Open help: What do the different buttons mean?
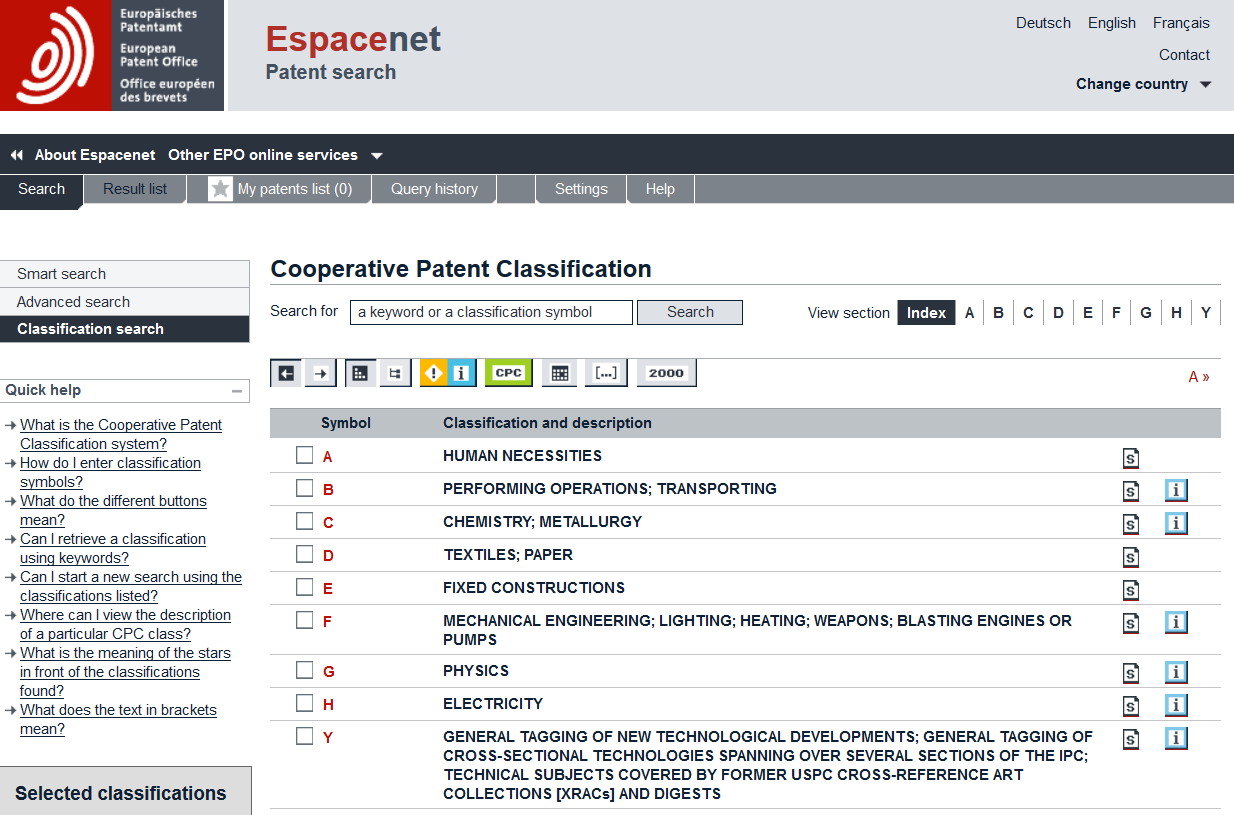 pyautogui.click(x=113, y=510)
